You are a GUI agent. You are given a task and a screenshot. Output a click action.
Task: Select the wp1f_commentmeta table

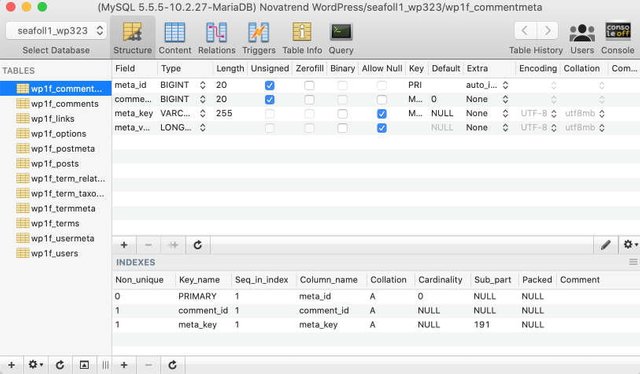pos(56,89)
